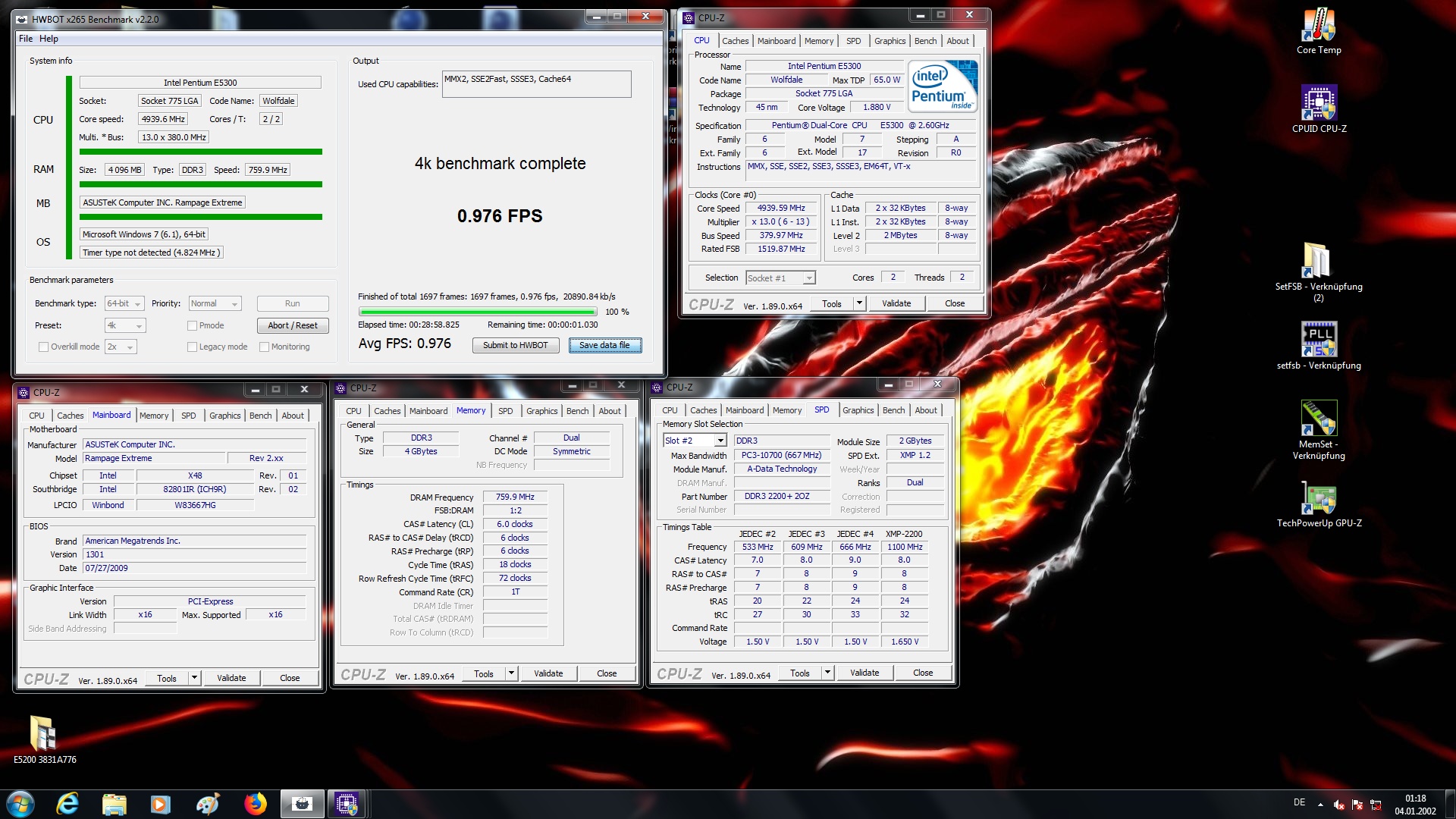Open the E5200 3831A776 desktop folder
Image resolution: width=1456 pixels, height=819 pixels.
click(x=45, y=739)
